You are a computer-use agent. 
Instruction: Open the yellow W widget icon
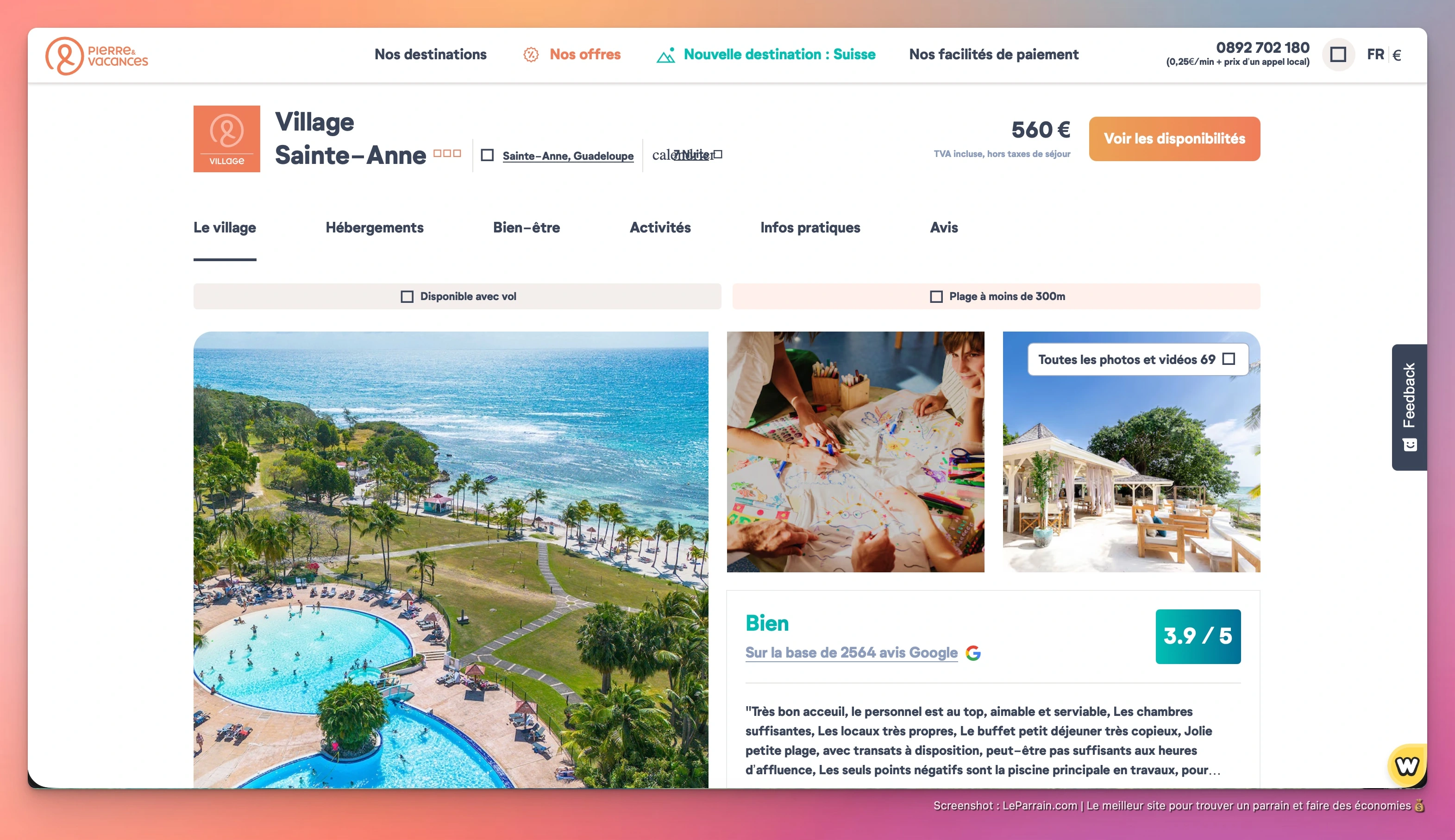coord(1406,765)
